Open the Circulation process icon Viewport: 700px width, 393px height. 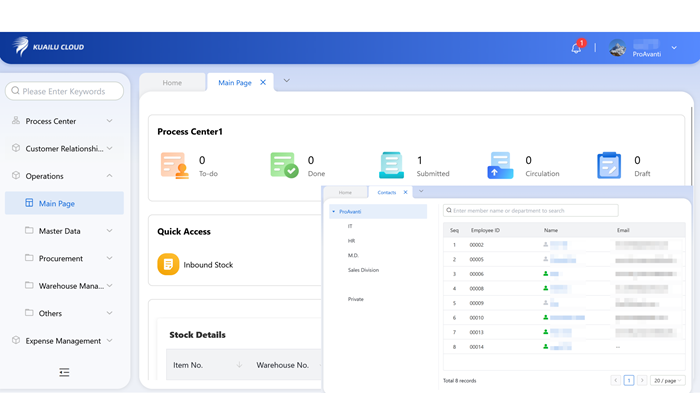500,165
